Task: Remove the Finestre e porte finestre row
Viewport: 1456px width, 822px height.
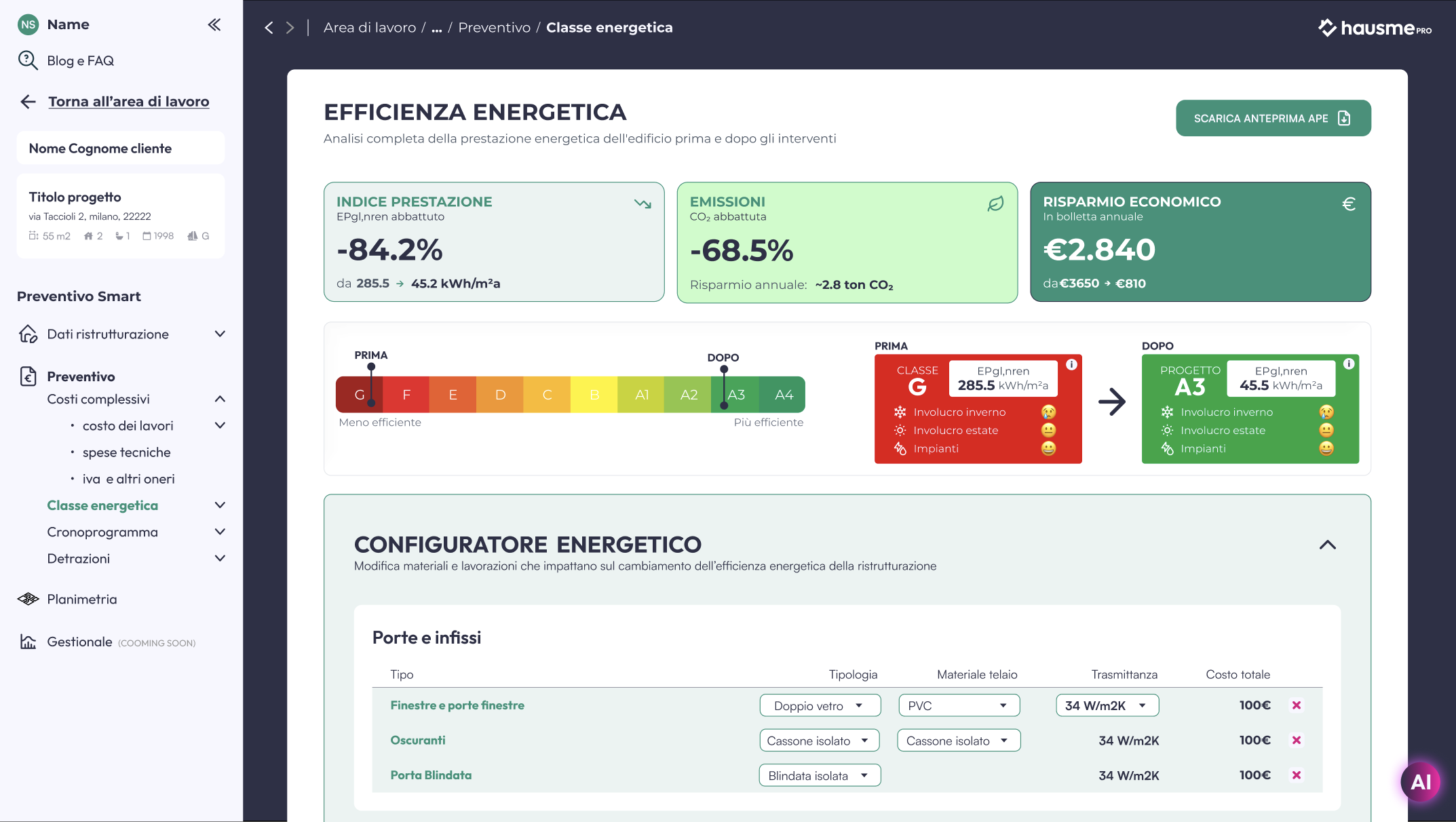Action: tap(1296, 705)
